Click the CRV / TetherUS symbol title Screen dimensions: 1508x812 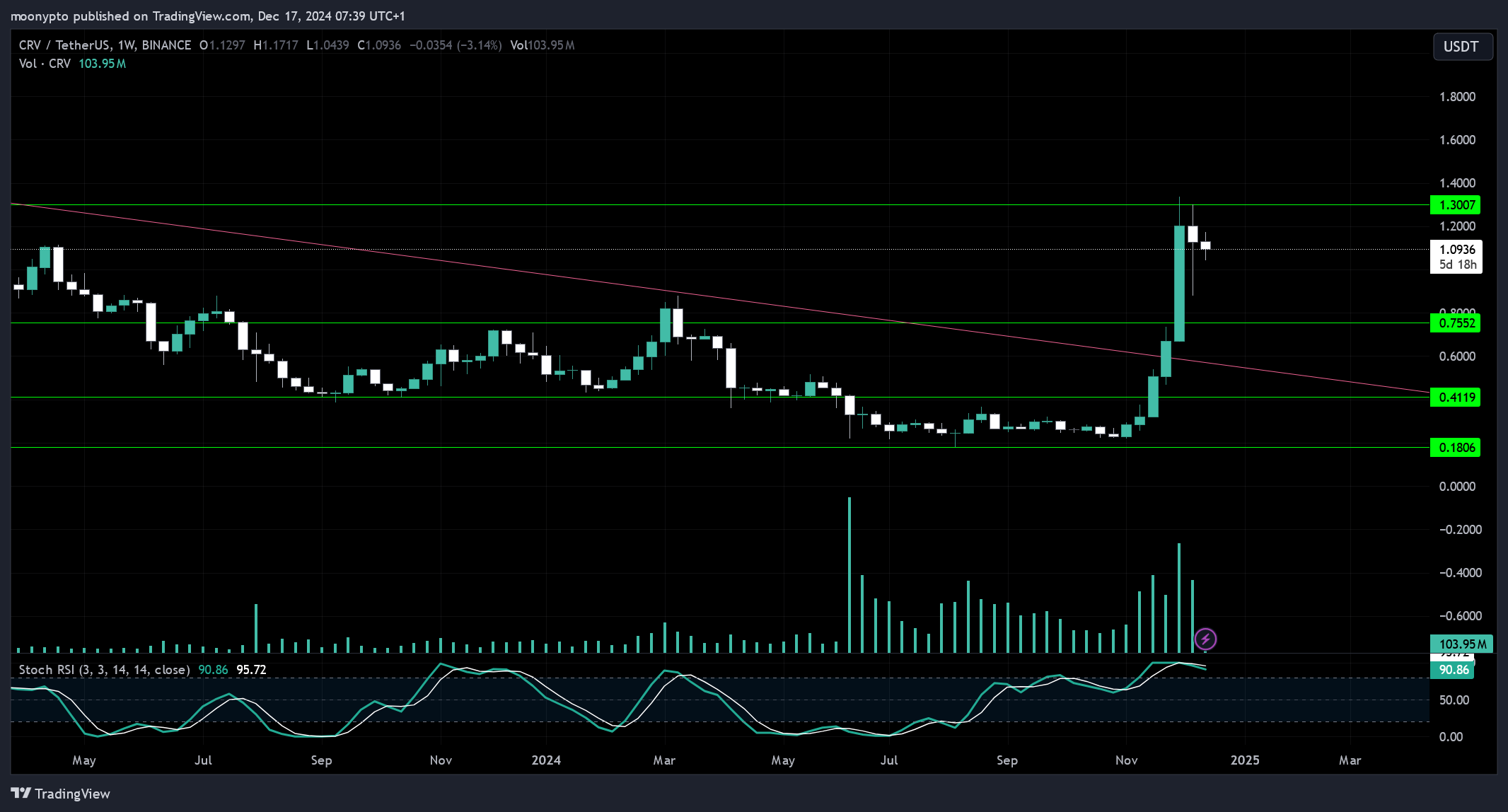tap(105, 45)
